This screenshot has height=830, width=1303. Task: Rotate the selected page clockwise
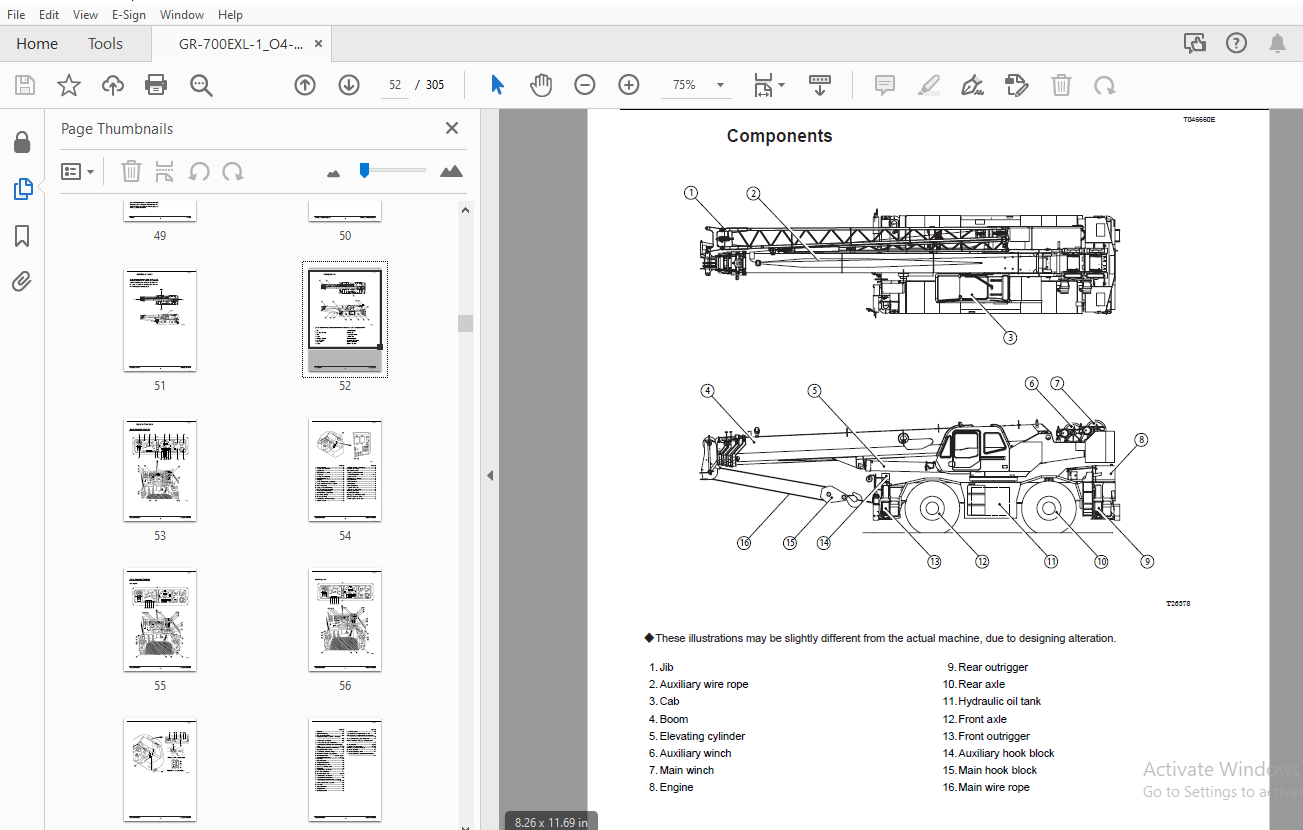click(x=233, y=171)
